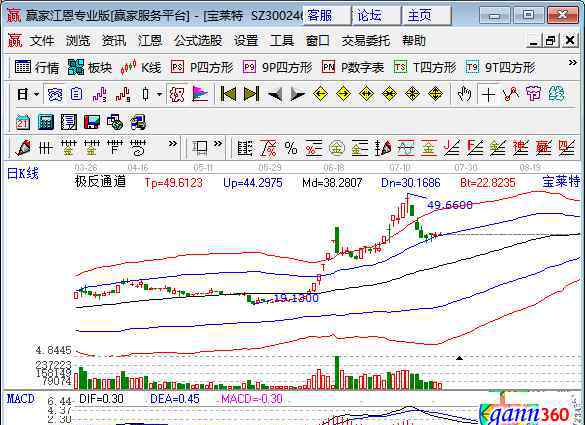Click the red step chart 9 icon
The width and height of the screenshot is (585, 425).
(x=123, y=94)
